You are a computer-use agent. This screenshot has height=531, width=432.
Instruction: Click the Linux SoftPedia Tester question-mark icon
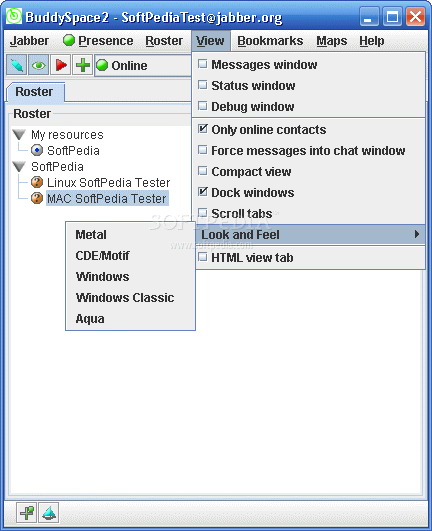pos(37,182)
